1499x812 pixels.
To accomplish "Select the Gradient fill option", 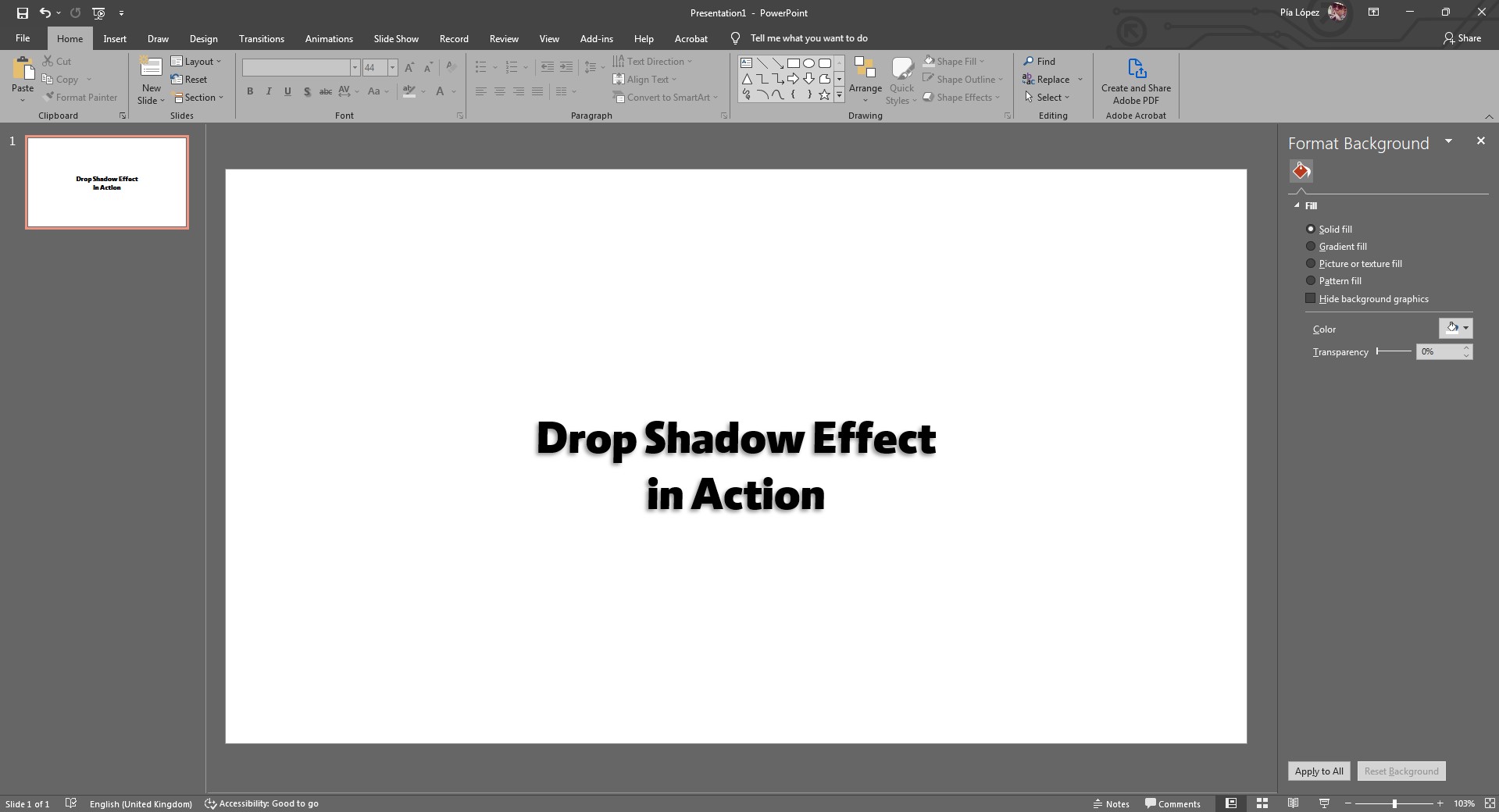I will pos(1311,246).
